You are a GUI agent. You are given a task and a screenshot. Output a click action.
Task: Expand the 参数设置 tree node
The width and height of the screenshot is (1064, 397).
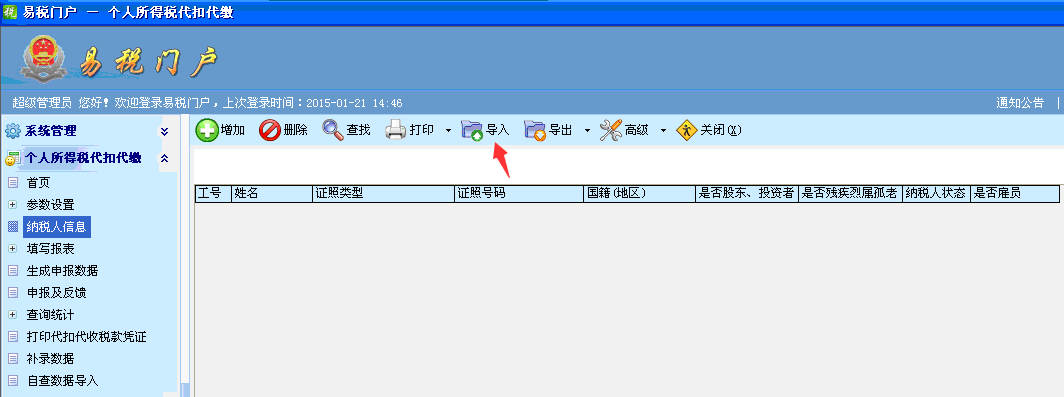coord(12,205)
